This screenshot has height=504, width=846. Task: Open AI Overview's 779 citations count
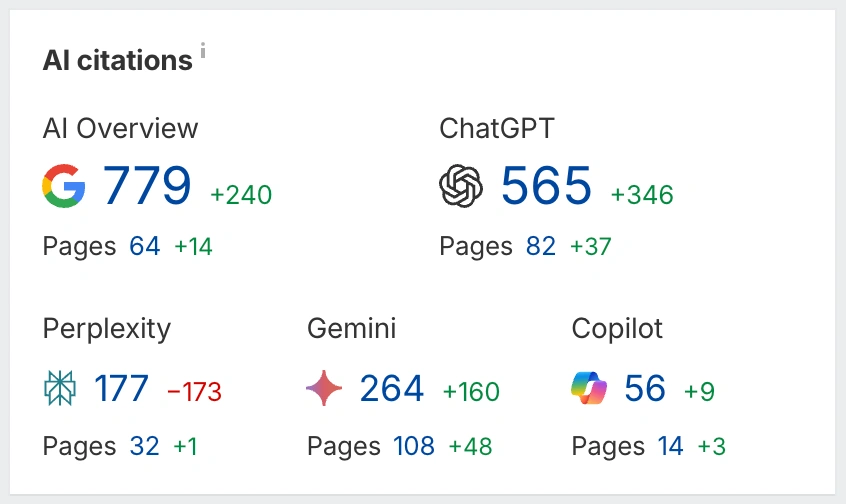pos(147,186)
